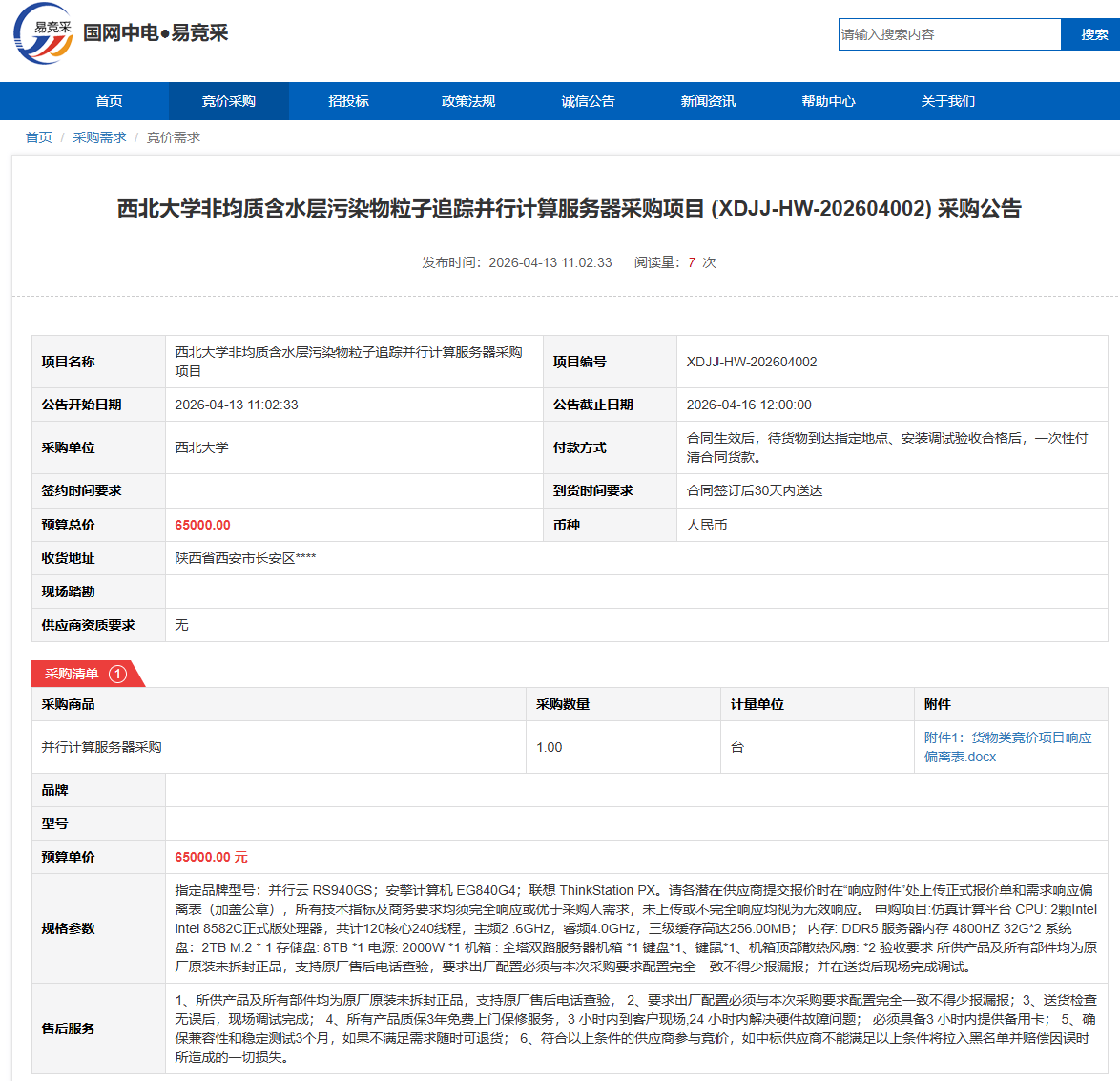Screen dimensions: 1120x1081
Task: Click the circled number 1 badge
Action: pos(117,674)
